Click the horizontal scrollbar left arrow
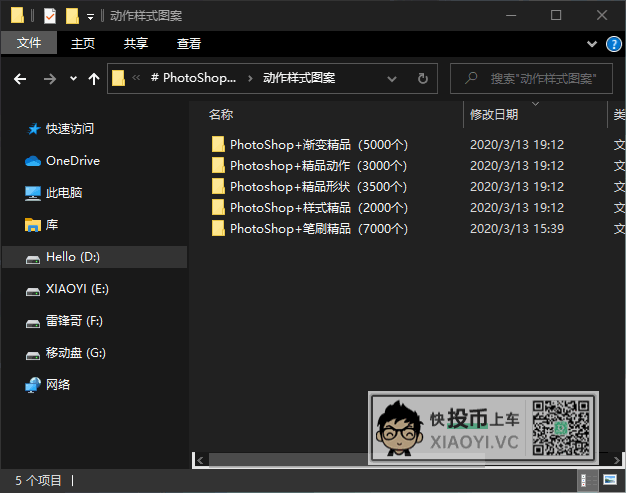Screen dimensions: 626x493 point(200,460)
